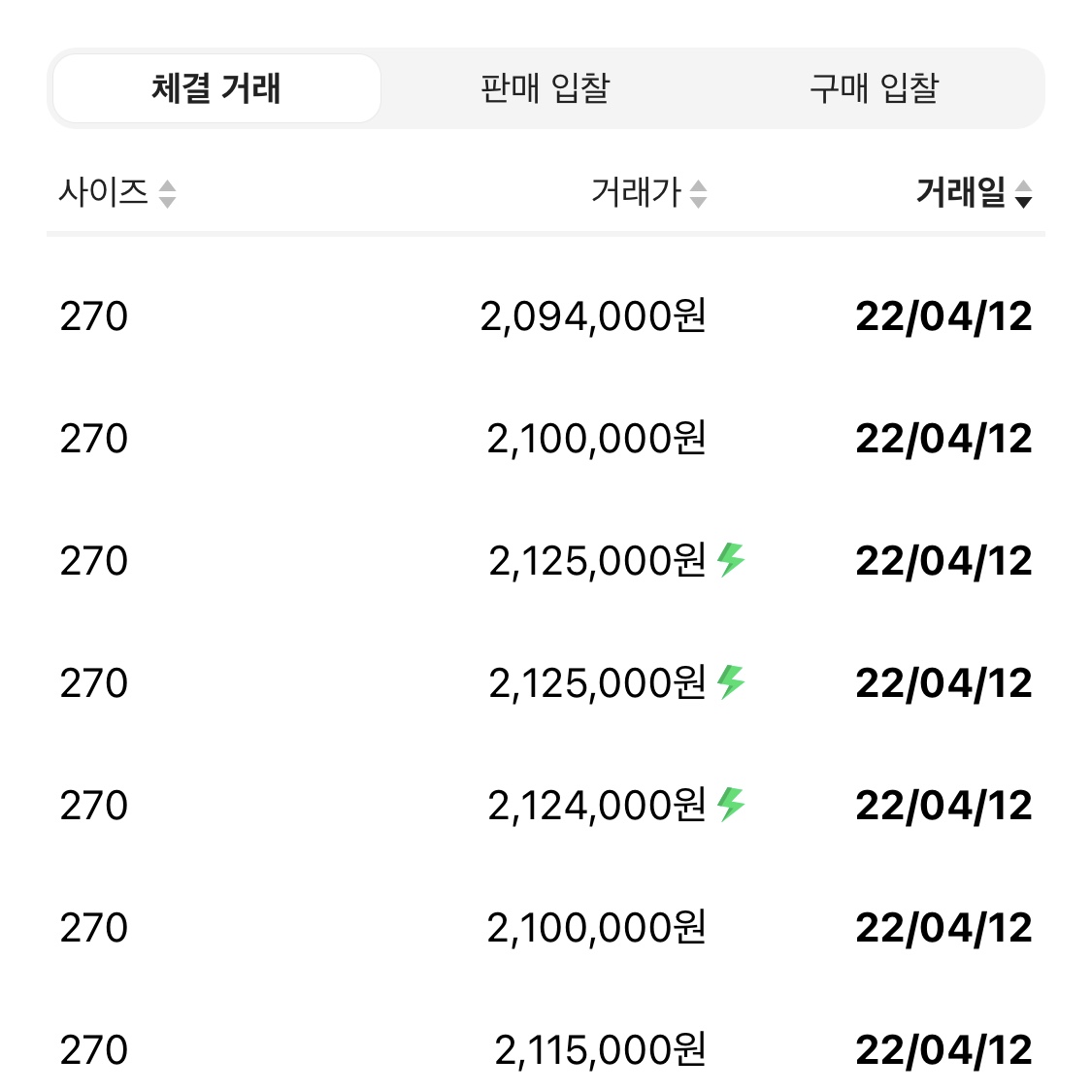This screenshot has height=1092, width=1092.
Task: Select the first 2,100,000원 transaction price
Action: click(x=597, y=439)
